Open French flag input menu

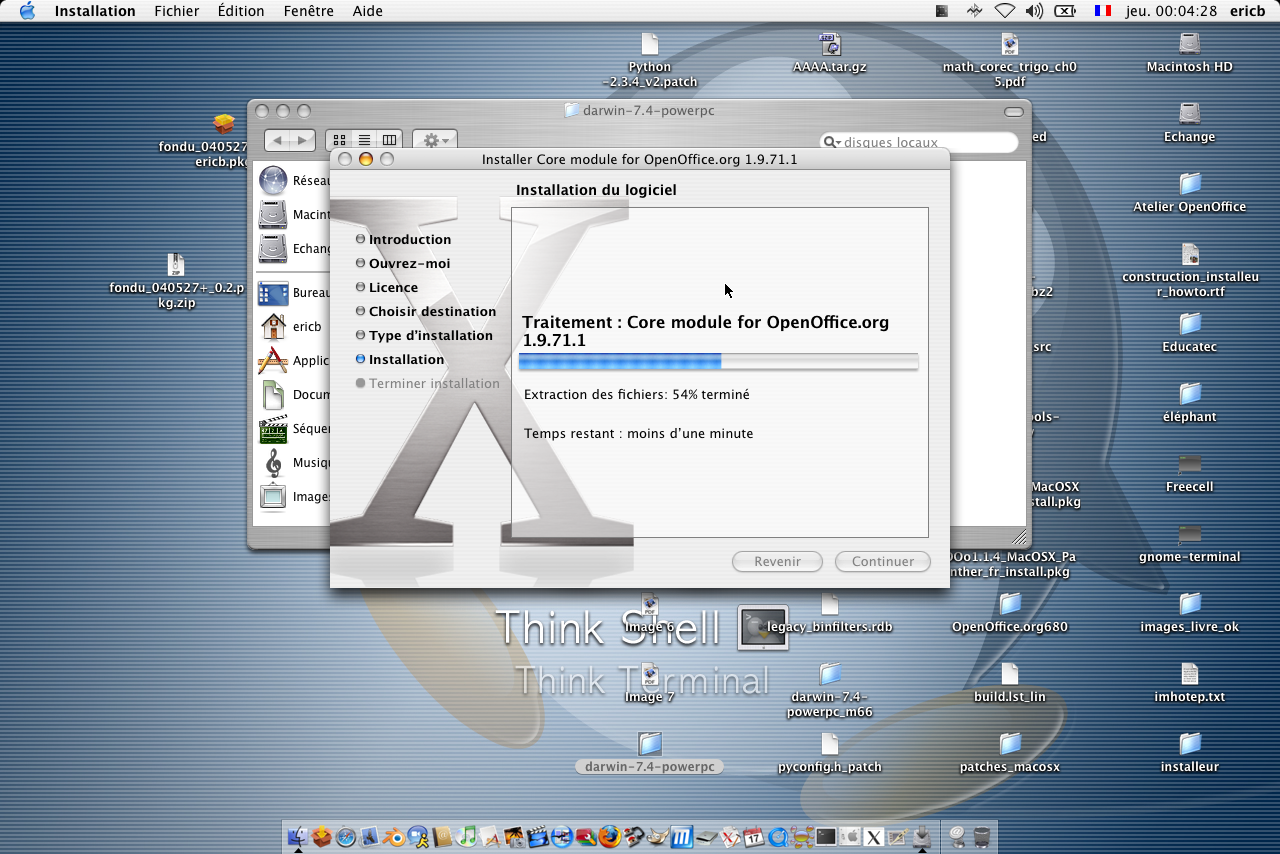1102,11
